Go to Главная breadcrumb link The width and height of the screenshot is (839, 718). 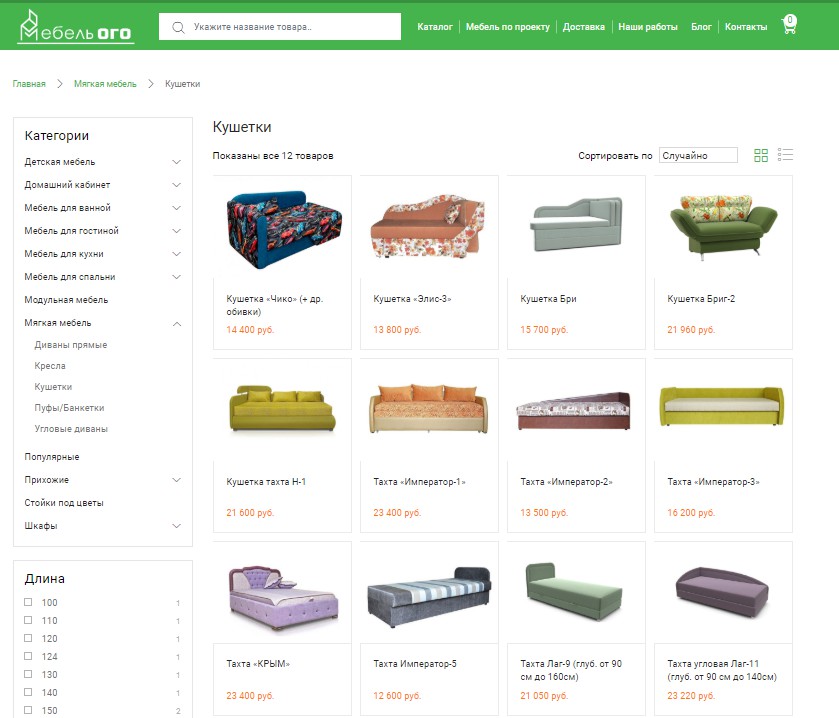pos(29,84)
